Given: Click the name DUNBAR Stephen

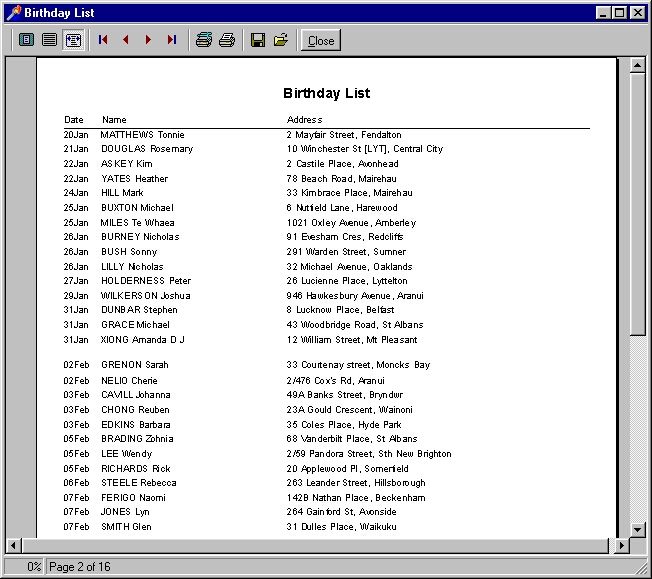Looking at the screenshot, I should pos(139,310).
